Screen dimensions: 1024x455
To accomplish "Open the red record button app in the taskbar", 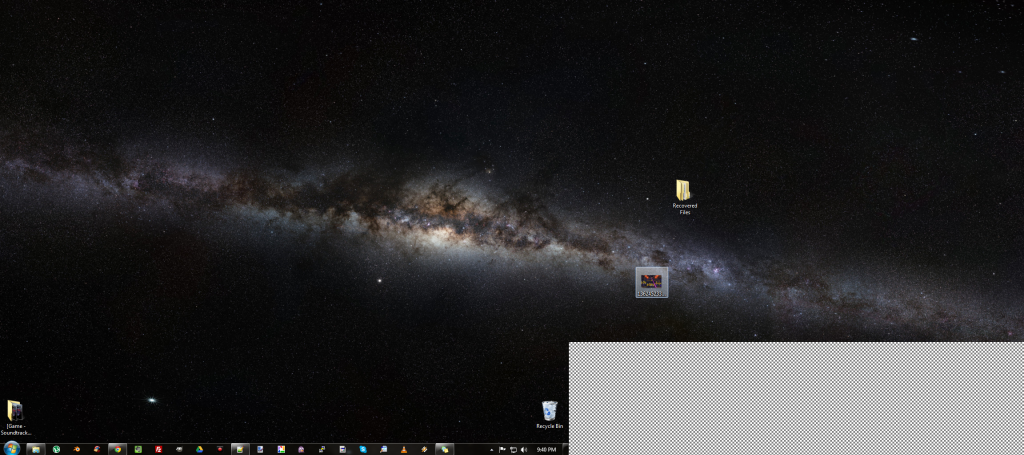I will coord(220,449).
